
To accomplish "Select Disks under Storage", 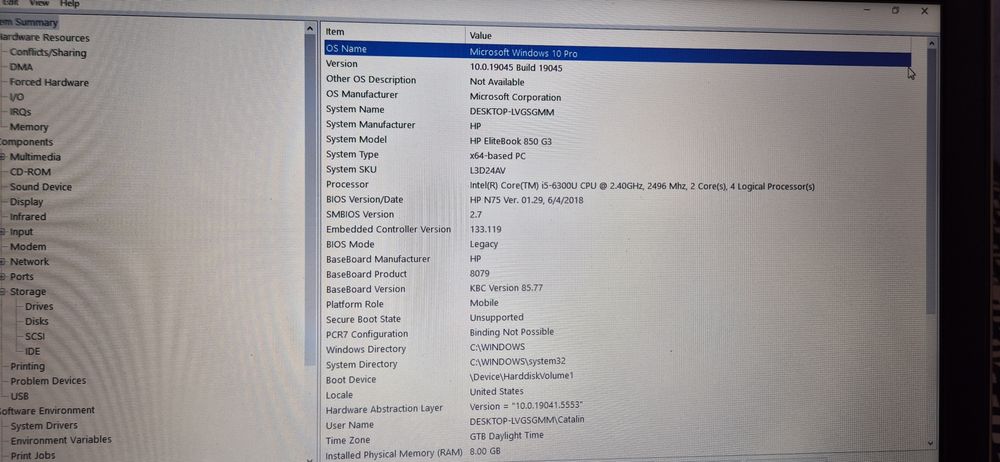I will pyautogui.click(x=36, y=322).
